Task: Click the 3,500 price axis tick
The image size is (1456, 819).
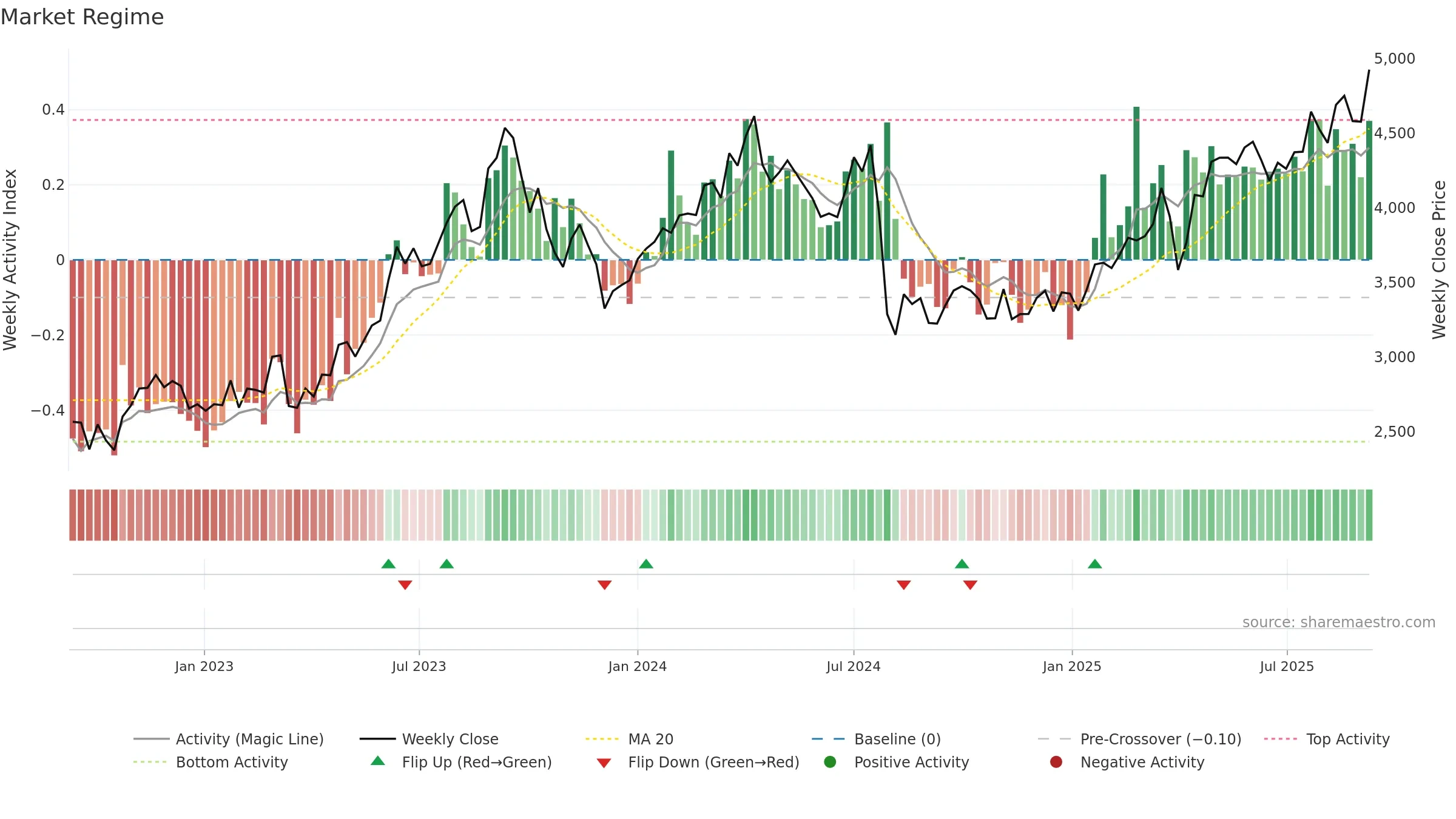Action: pos(1394,282)
